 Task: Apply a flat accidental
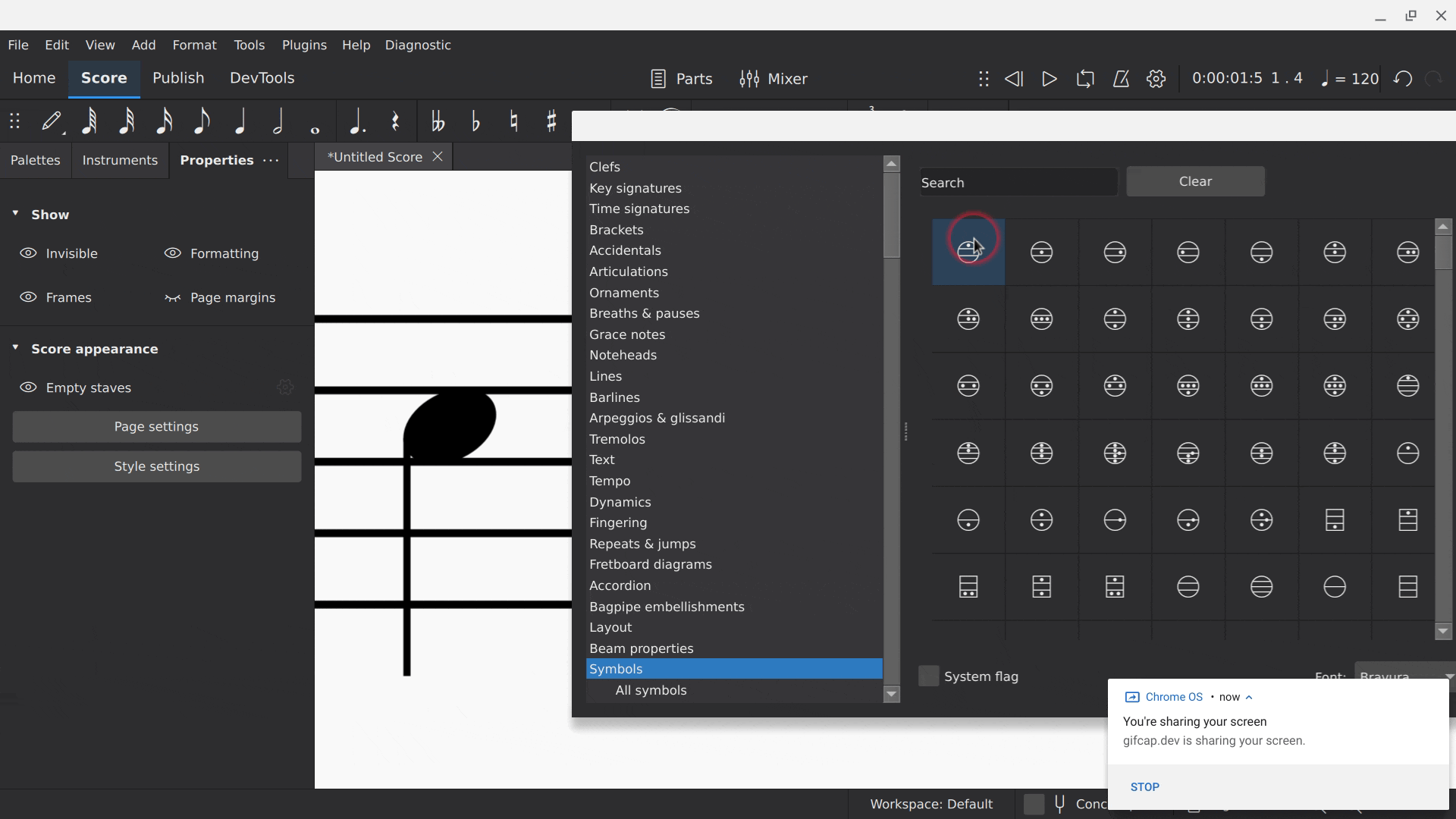click(475, 121)
